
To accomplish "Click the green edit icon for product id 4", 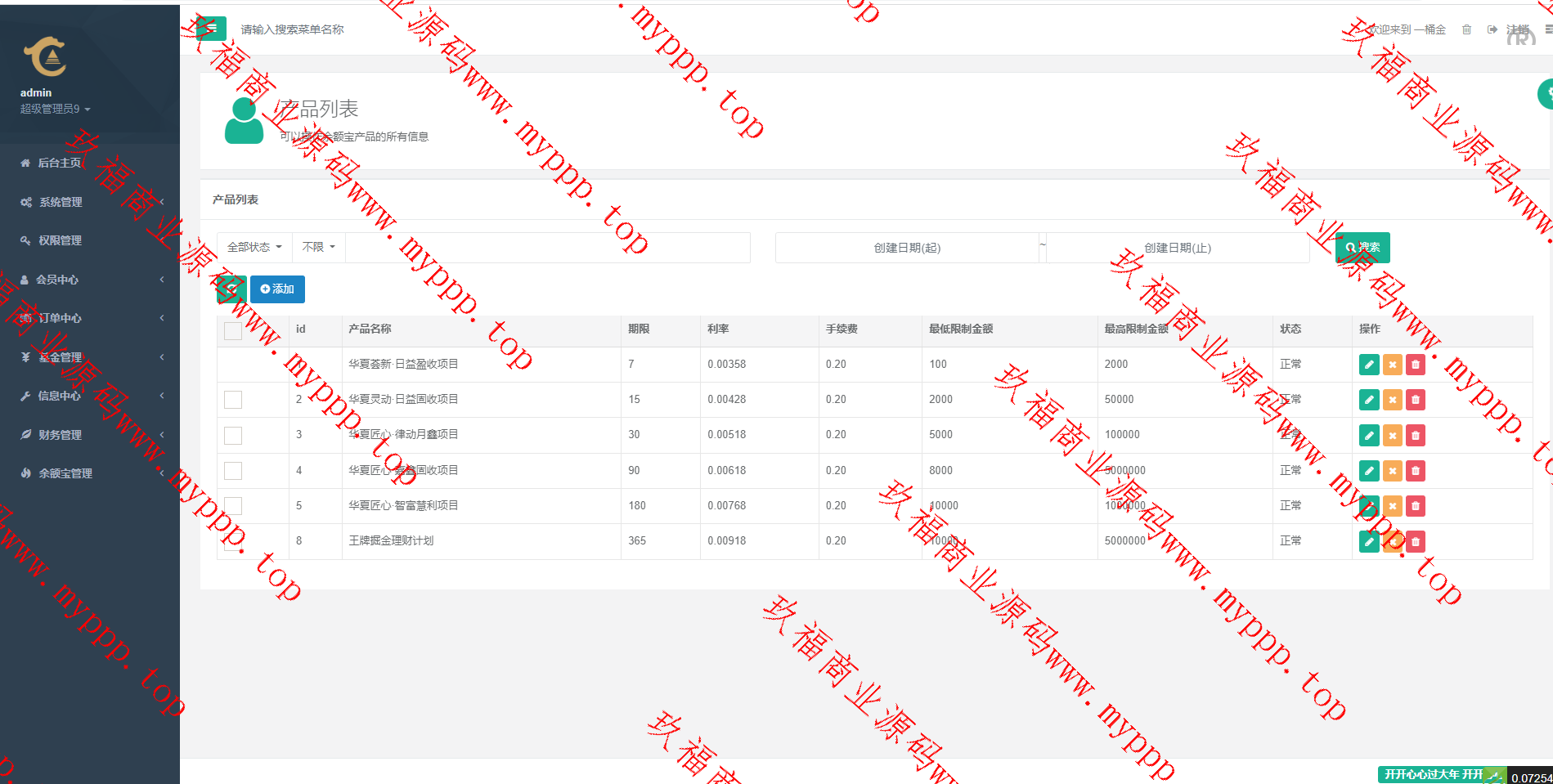I will tap(1368, 471).
